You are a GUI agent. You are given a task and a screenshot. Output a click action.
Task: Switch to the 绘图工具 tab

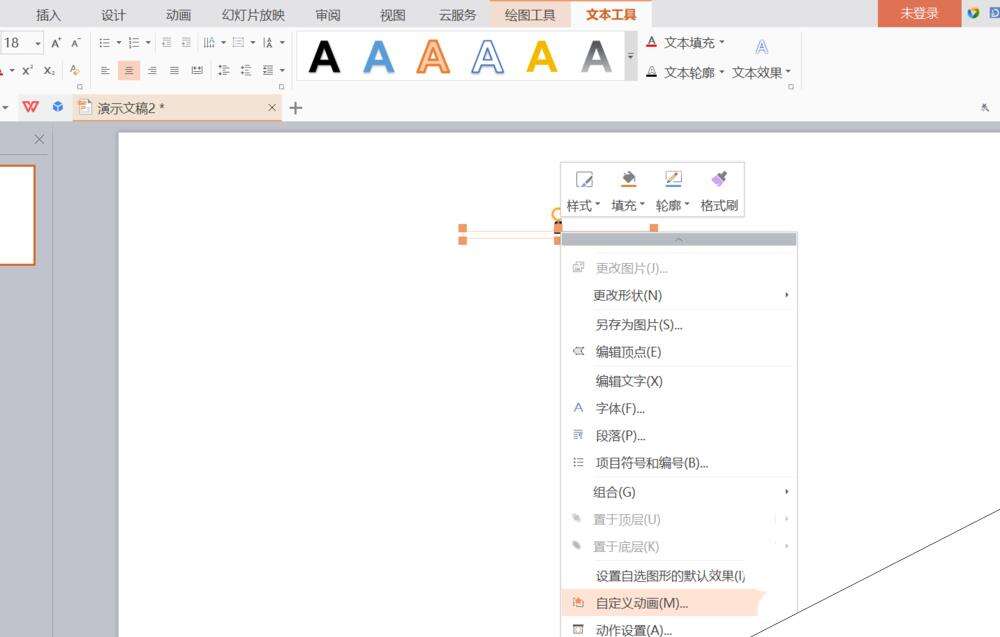(530, 14)
